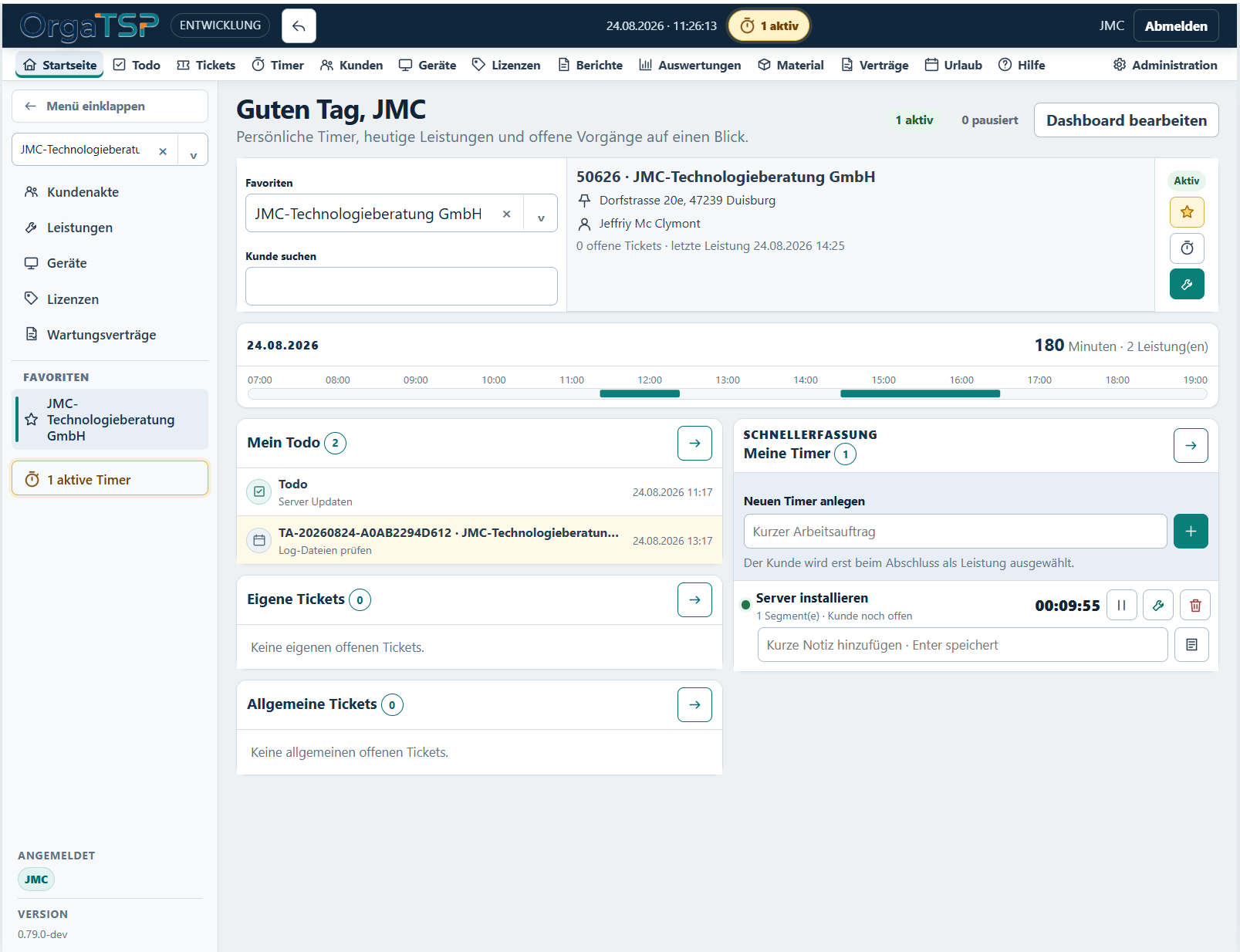The height and width of the screenshot is (952, 1240).
Task: Click the Abmelden button
Action: pyautogui.click(x=1176, y=26)
